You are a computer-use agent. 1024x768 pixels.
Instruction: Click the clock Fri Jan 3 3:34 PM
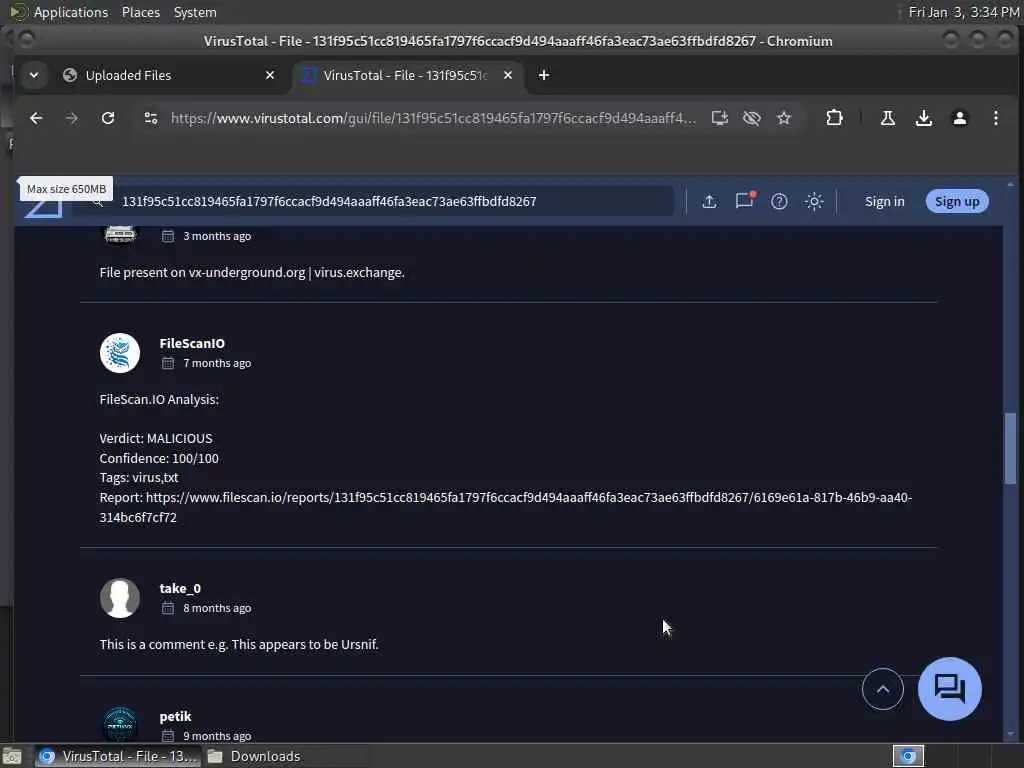[x=963, y=12]
